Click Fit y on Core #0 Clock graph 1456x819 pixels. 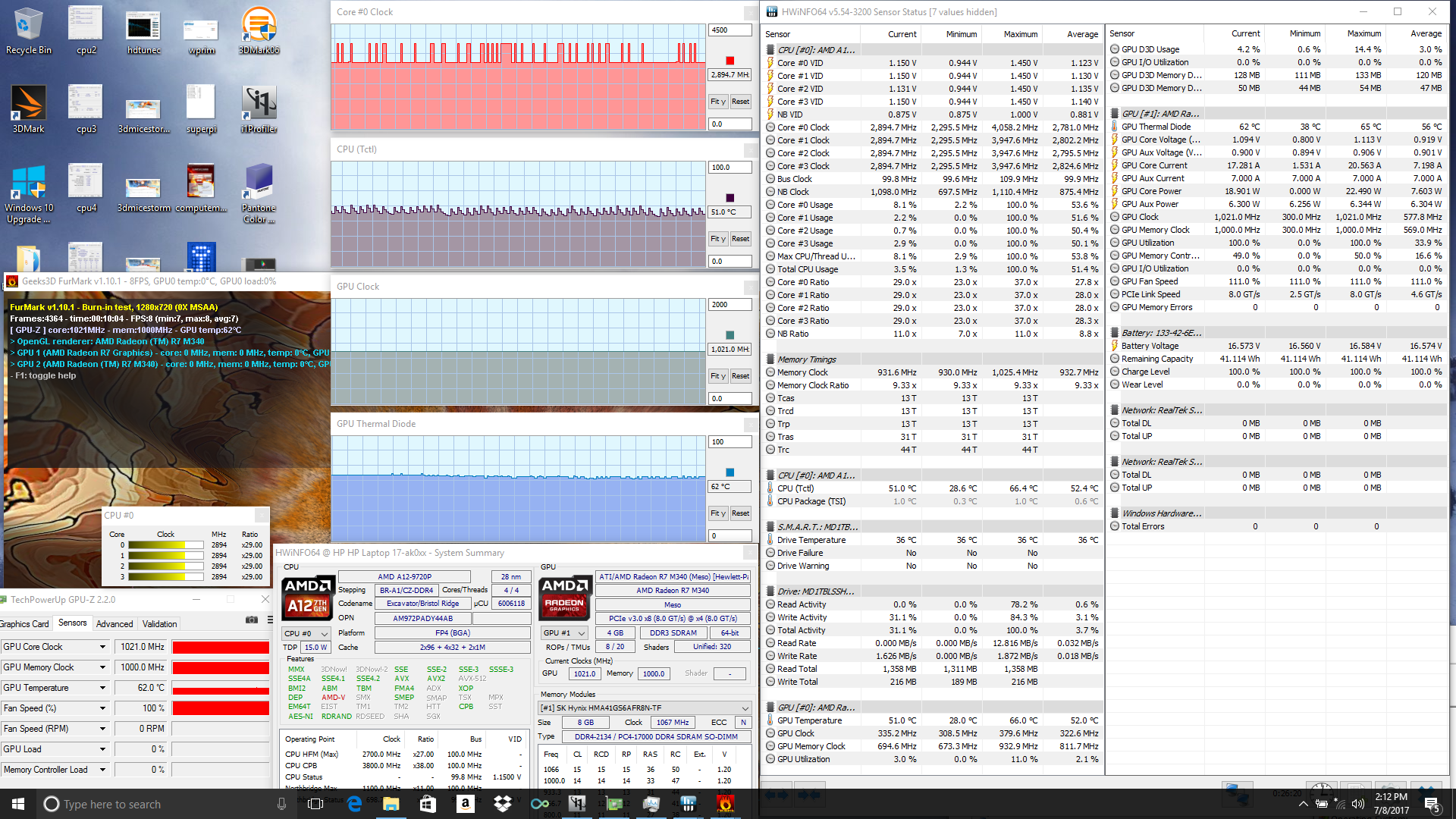(717, 102)
